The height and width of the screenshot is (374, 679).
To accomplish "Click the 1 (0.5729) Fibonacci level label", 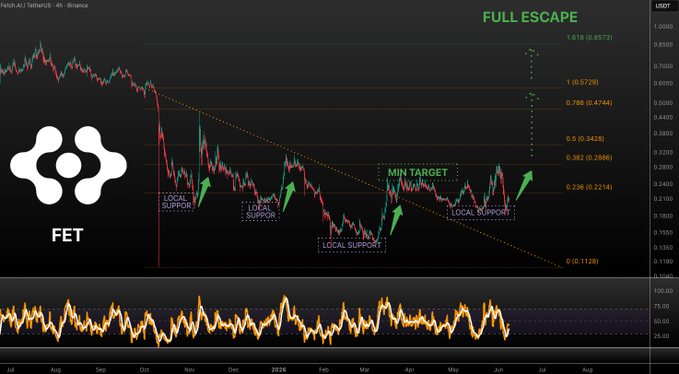I will coord(582,82).
